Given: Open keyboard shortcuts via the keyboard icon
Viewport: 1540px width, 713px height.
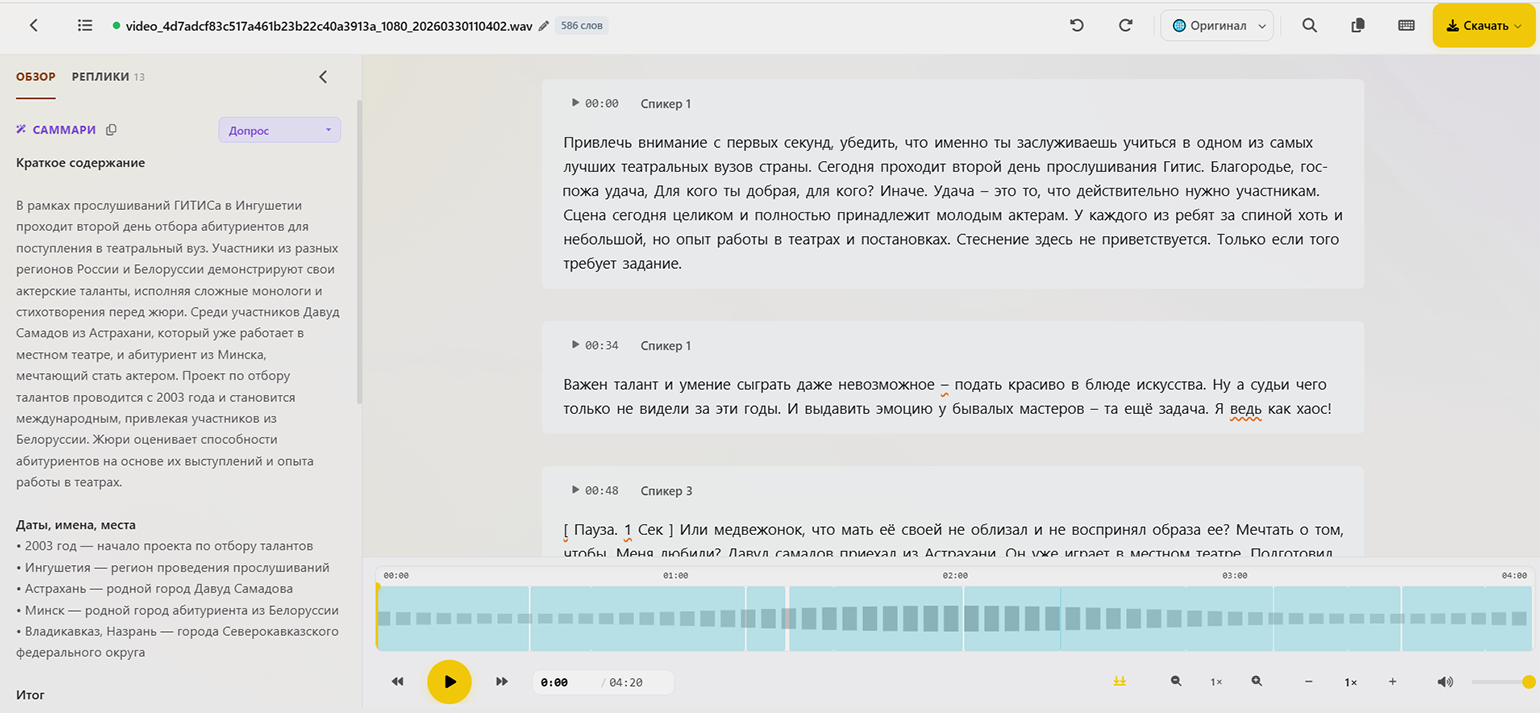Looking at the screenshot, I should [x=1406, y=26].
